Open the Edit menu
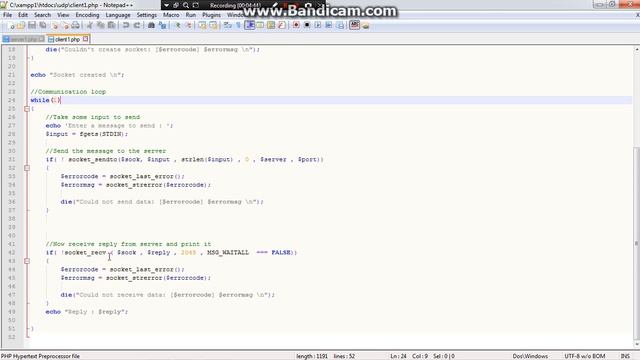The image size is (640, 360). [x=23, y=15]
